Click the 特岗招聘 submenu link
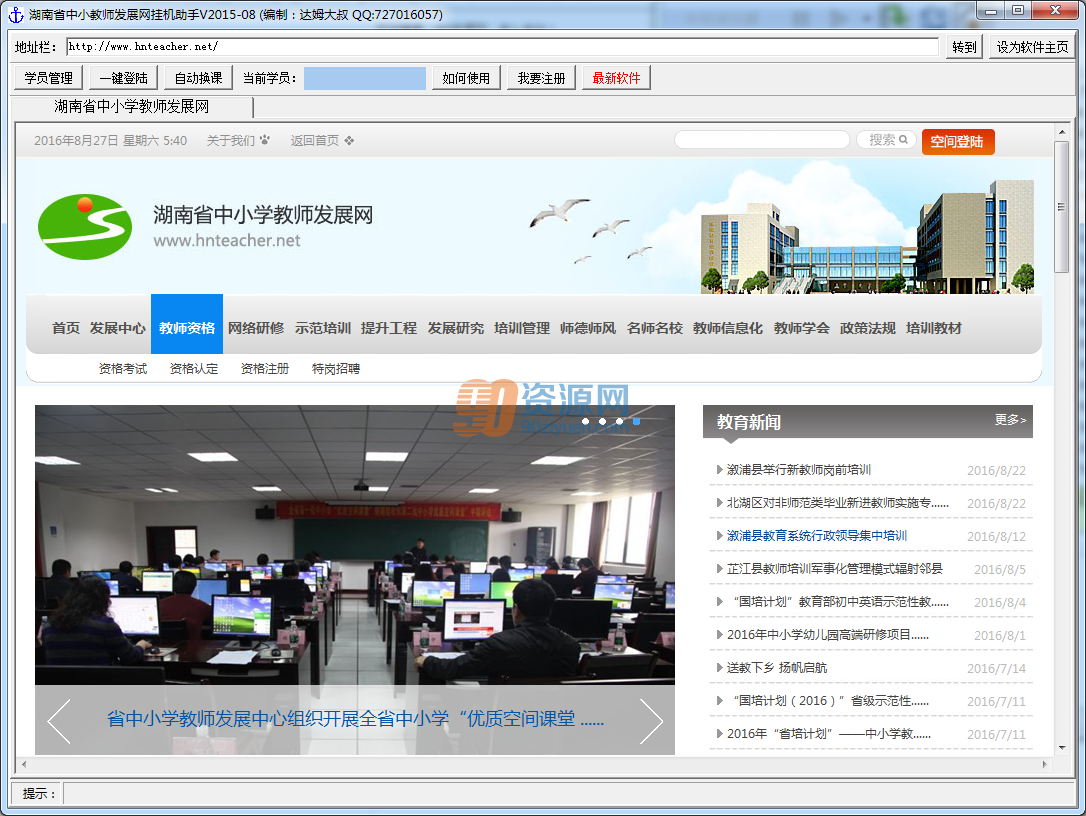Screen dimensions: 1086x816 point(336,369)
